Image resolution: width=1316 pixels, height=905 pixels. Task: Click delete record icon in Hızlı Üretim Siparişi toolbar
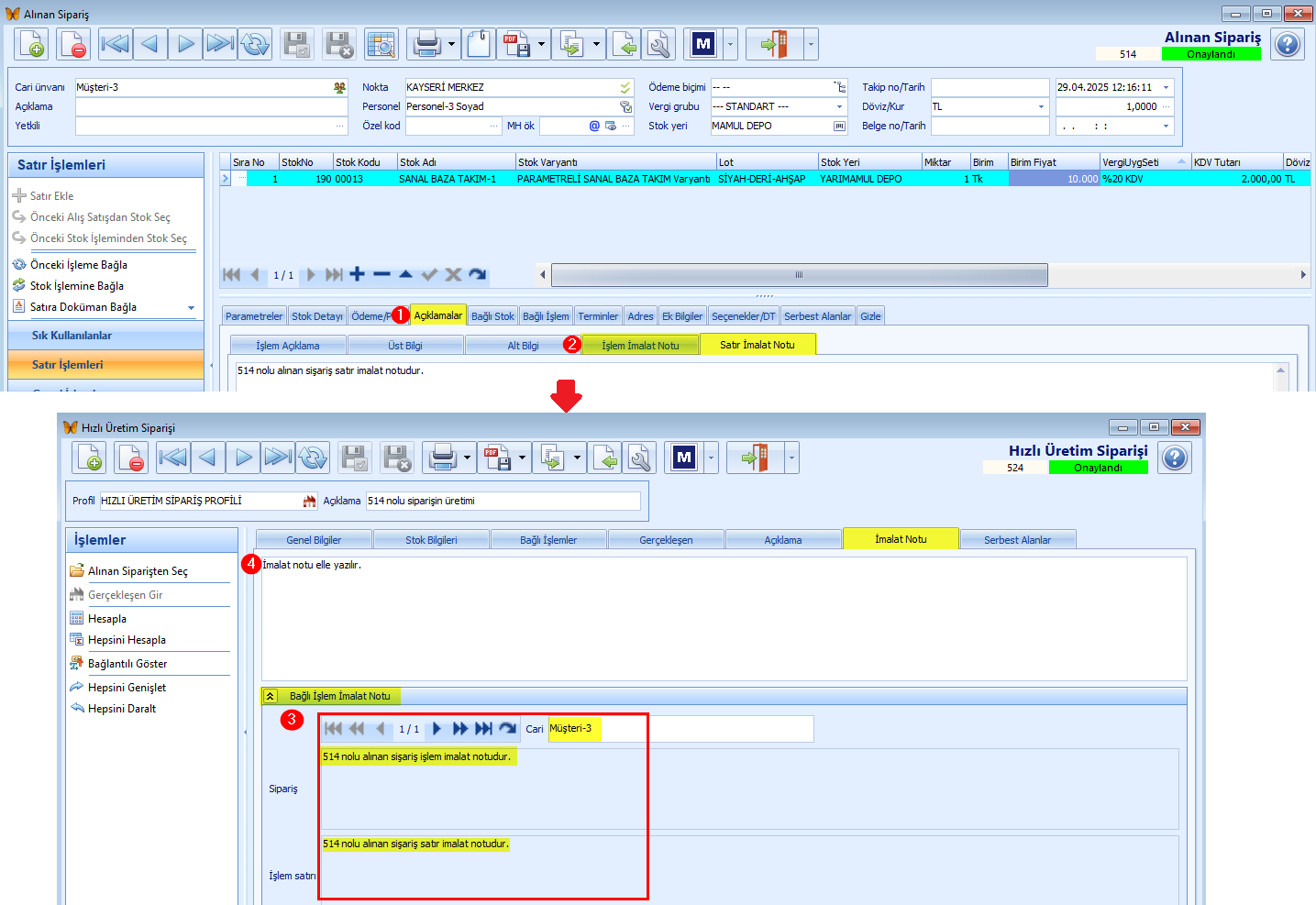pyautogui.click(x=131, y=458)
